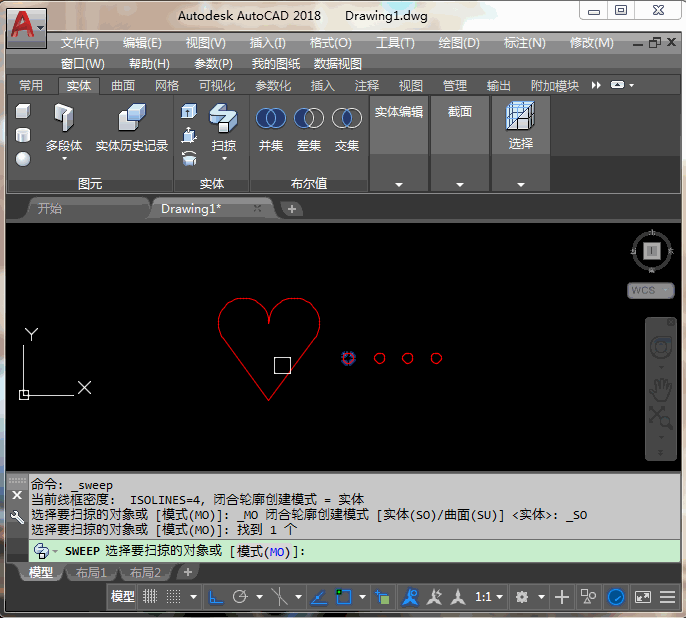
Task: Open object snap settings dropdown arrow
Action: pyautogui.click(x=362, y=597)
